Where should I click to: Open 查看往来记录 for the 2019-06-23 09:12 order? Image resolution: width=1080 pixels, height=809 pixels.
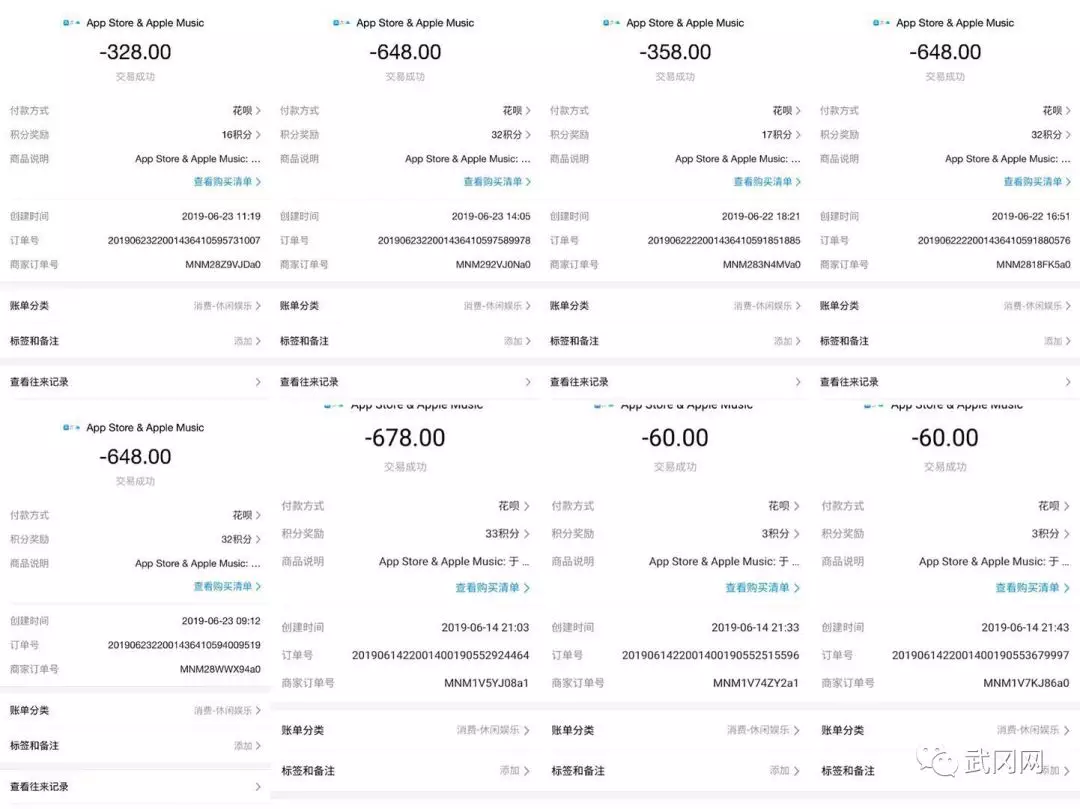tap(135, 786)
